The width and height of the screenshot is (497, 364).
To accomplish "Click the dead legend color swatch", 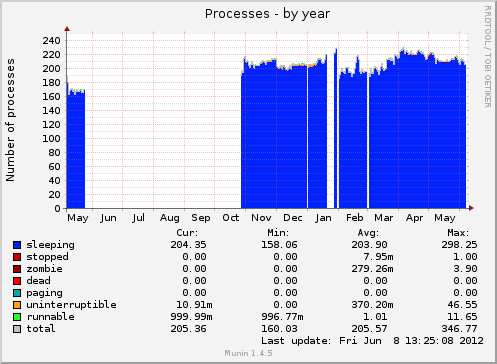I will [17, 281].
